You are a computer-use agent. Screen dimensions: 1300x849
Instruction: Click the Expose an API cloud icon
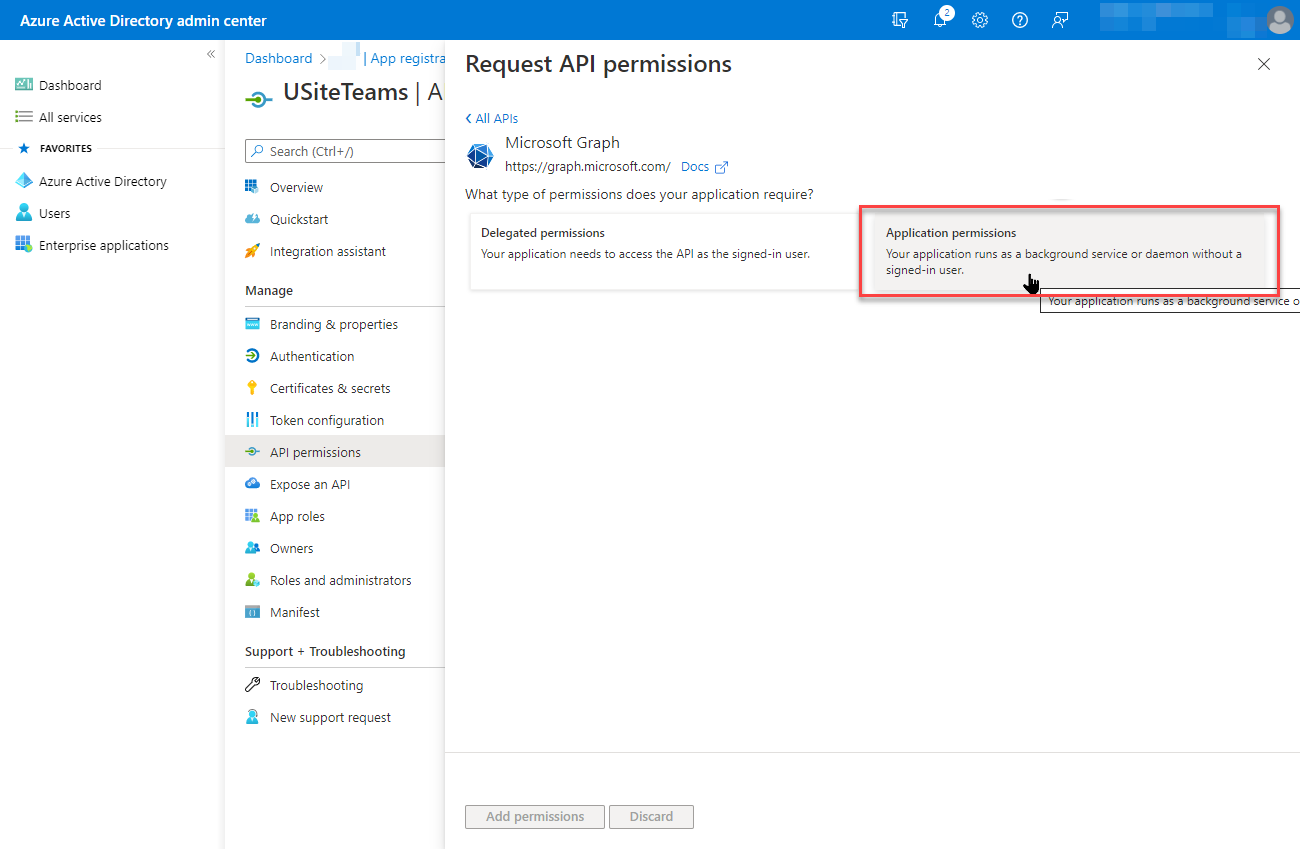252,484
